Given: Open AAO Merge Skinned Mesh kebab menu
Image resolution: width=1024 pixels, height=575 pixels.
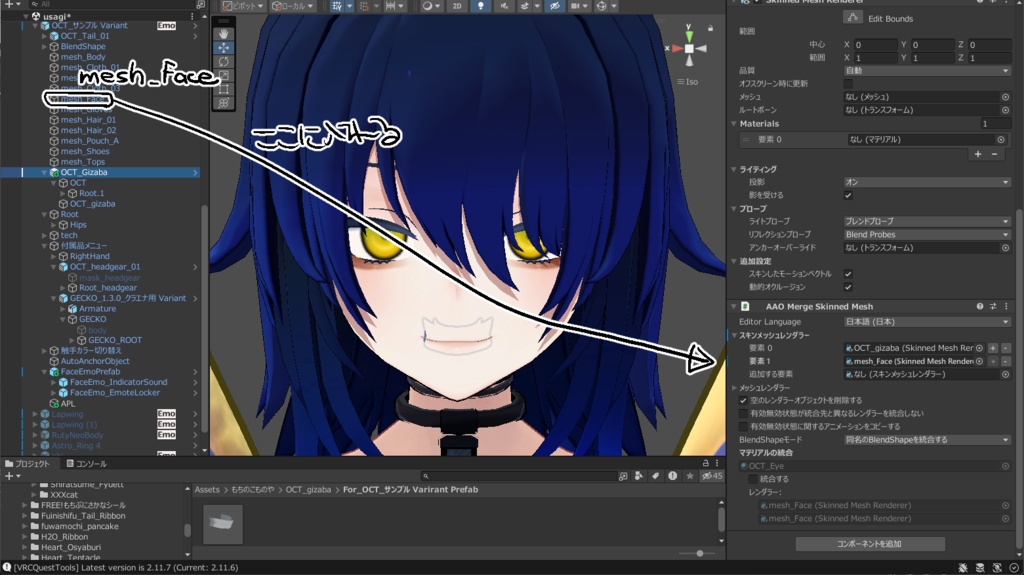Looking at the screenshot, I should [x=1006, y=306].
